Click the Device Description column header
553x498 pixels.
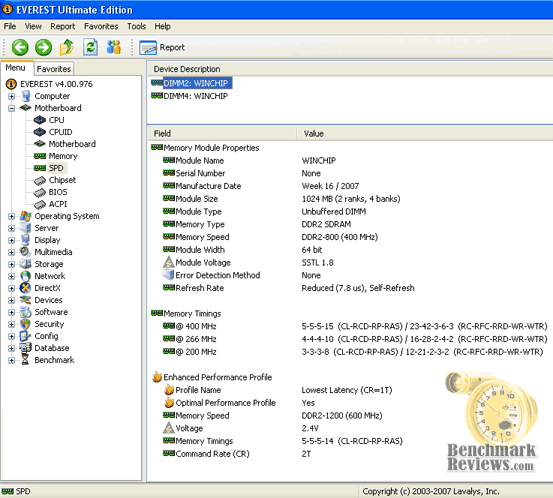click(350, 69)
